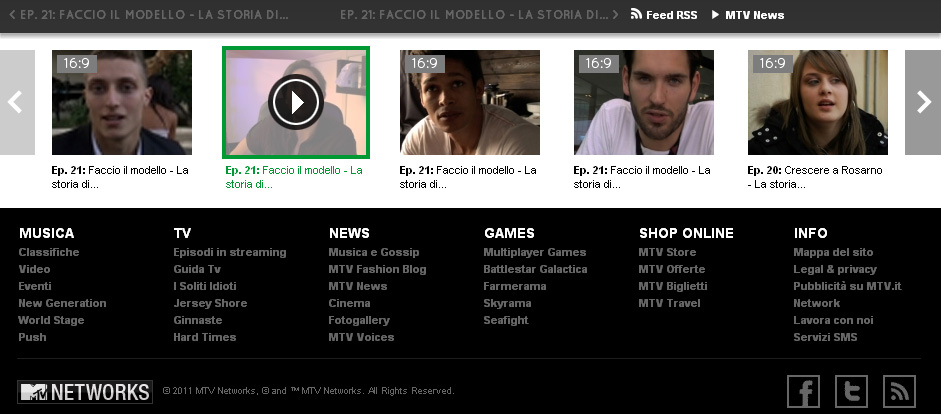The width and height of the screenshot is (941, 414).
Task: Open Legal & privacy page
Action: tap(835, 269)
